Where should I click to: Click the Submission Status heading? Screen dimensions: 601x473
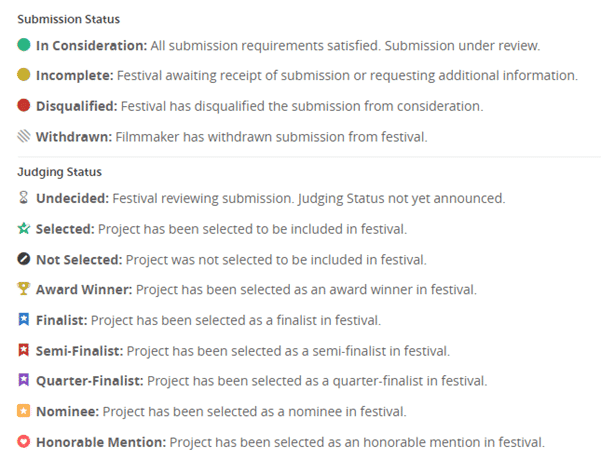coord(69,19)
